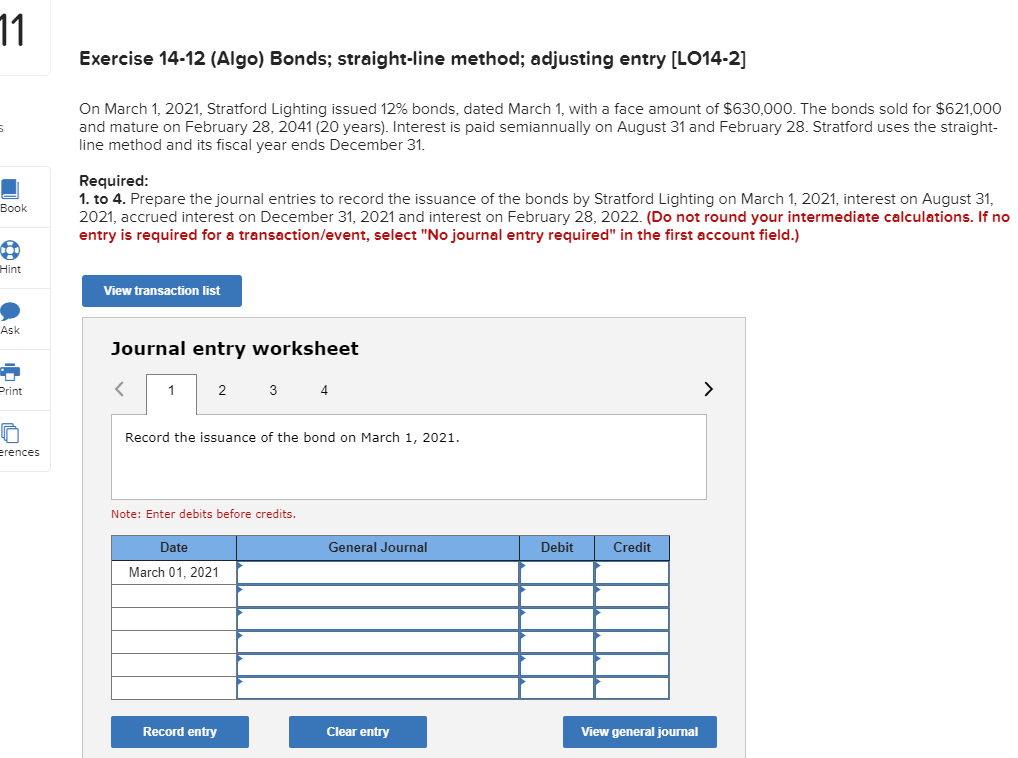Click the right chevron to see more requirements
1018x758 pixels.
pos(708,389)
